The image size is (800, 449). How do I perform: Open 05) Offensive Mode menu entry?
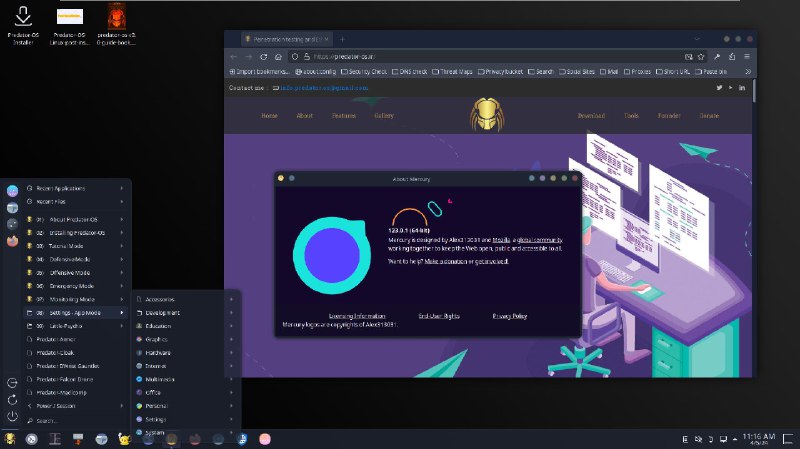pyautogui.click(x=76, y=272)
